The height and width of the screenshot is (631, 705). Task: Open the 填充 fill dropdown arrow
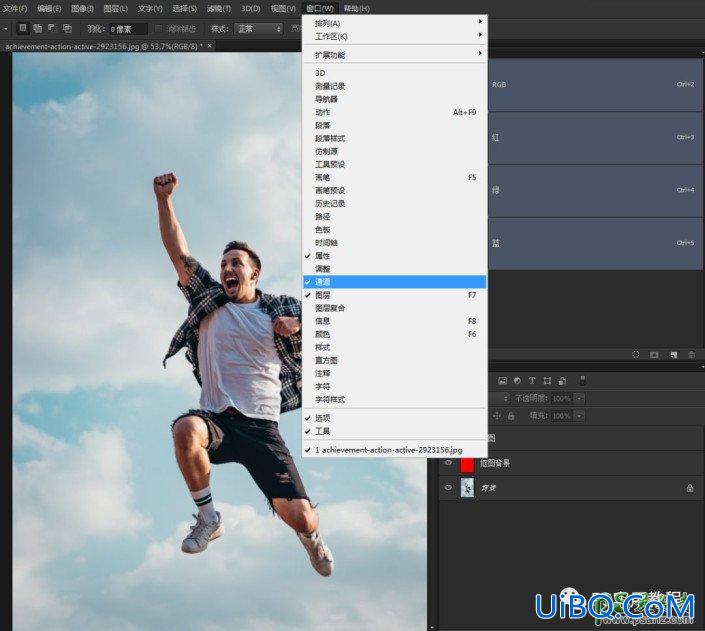point(579,416)
